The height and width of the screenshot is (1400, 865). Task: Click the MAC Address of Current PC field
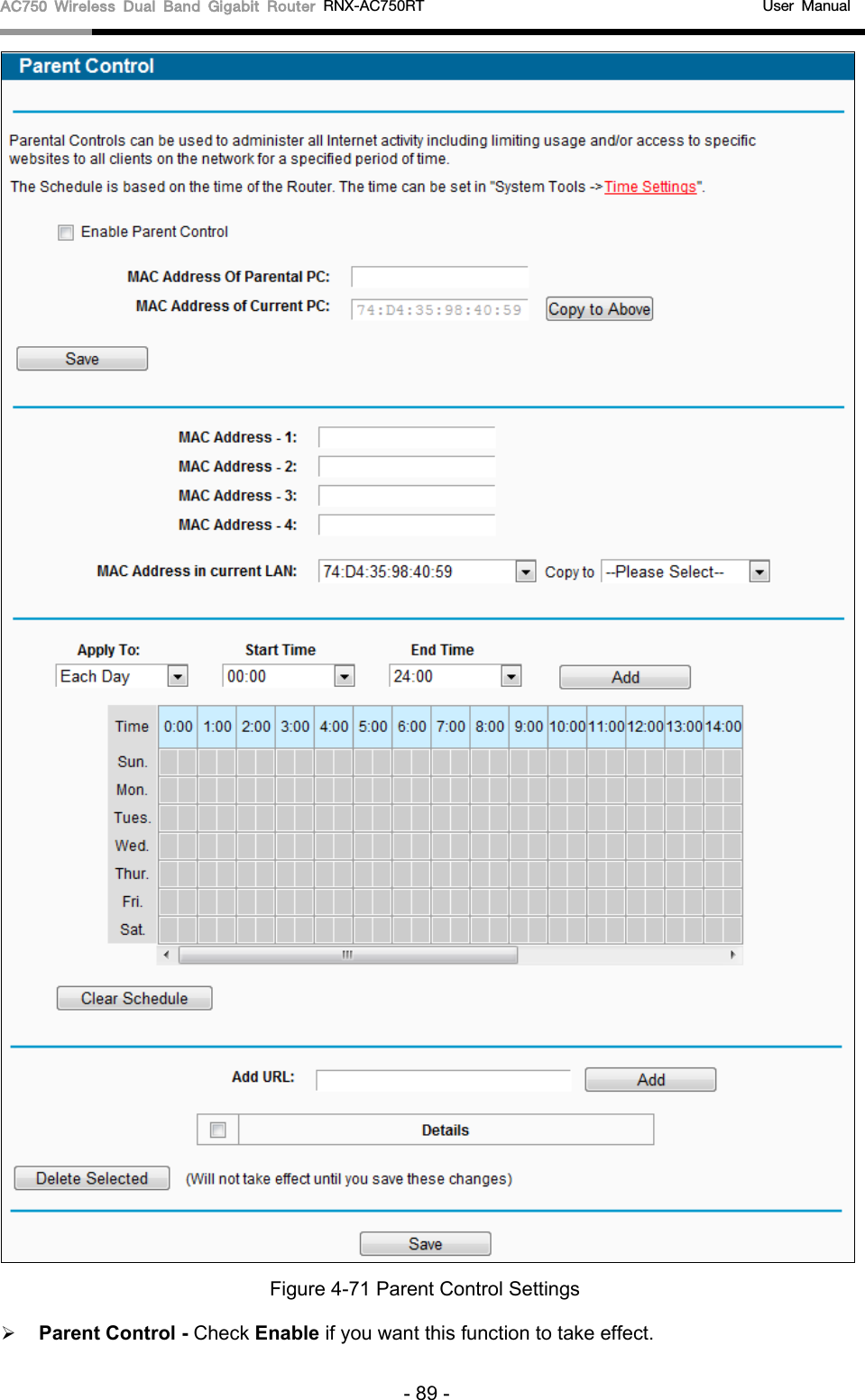click(x=439, y=309)
